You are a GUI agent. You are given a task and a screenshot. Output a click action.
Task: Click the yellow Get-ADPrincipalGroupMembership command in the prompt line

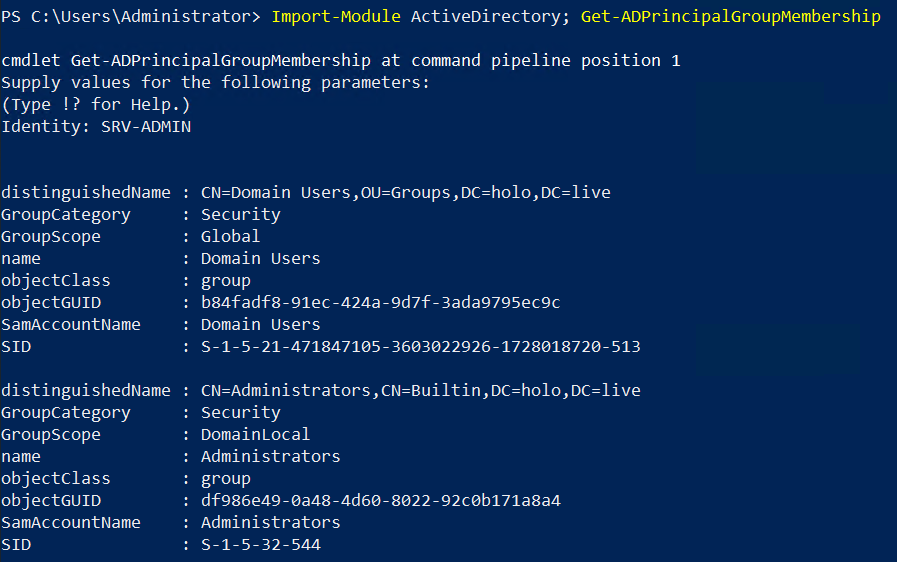[x=730, y=16]
